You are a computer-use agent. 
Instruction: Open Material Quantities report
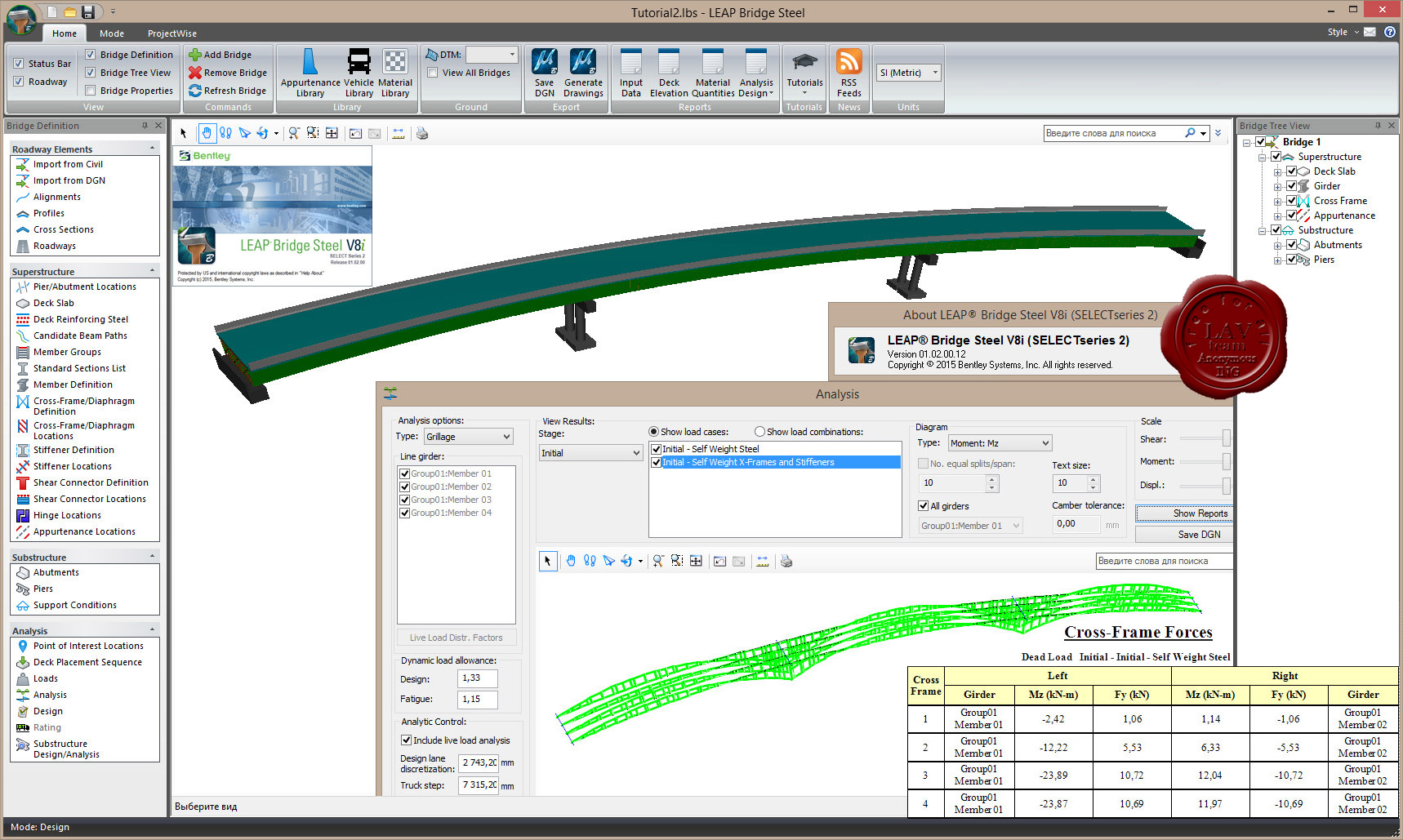click(713, 73)
